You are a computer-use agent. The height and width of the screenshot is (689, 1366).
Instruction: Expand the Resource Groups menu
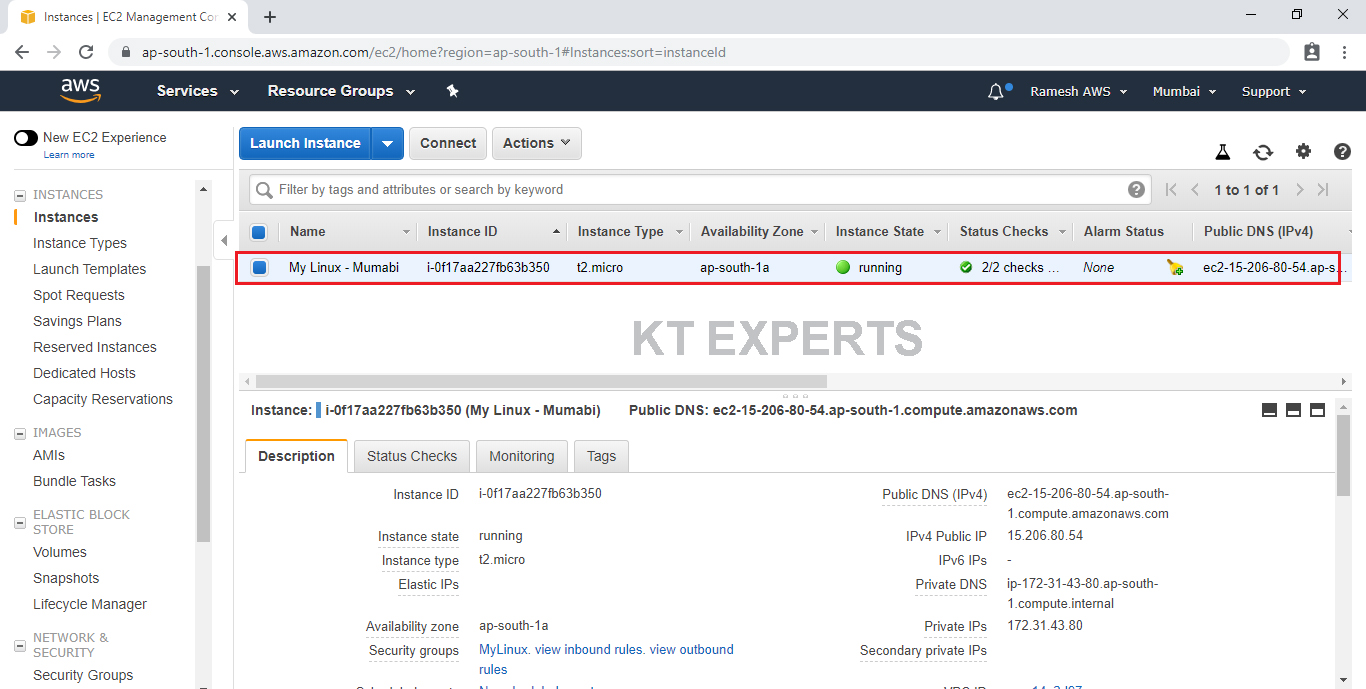point(341,91)
